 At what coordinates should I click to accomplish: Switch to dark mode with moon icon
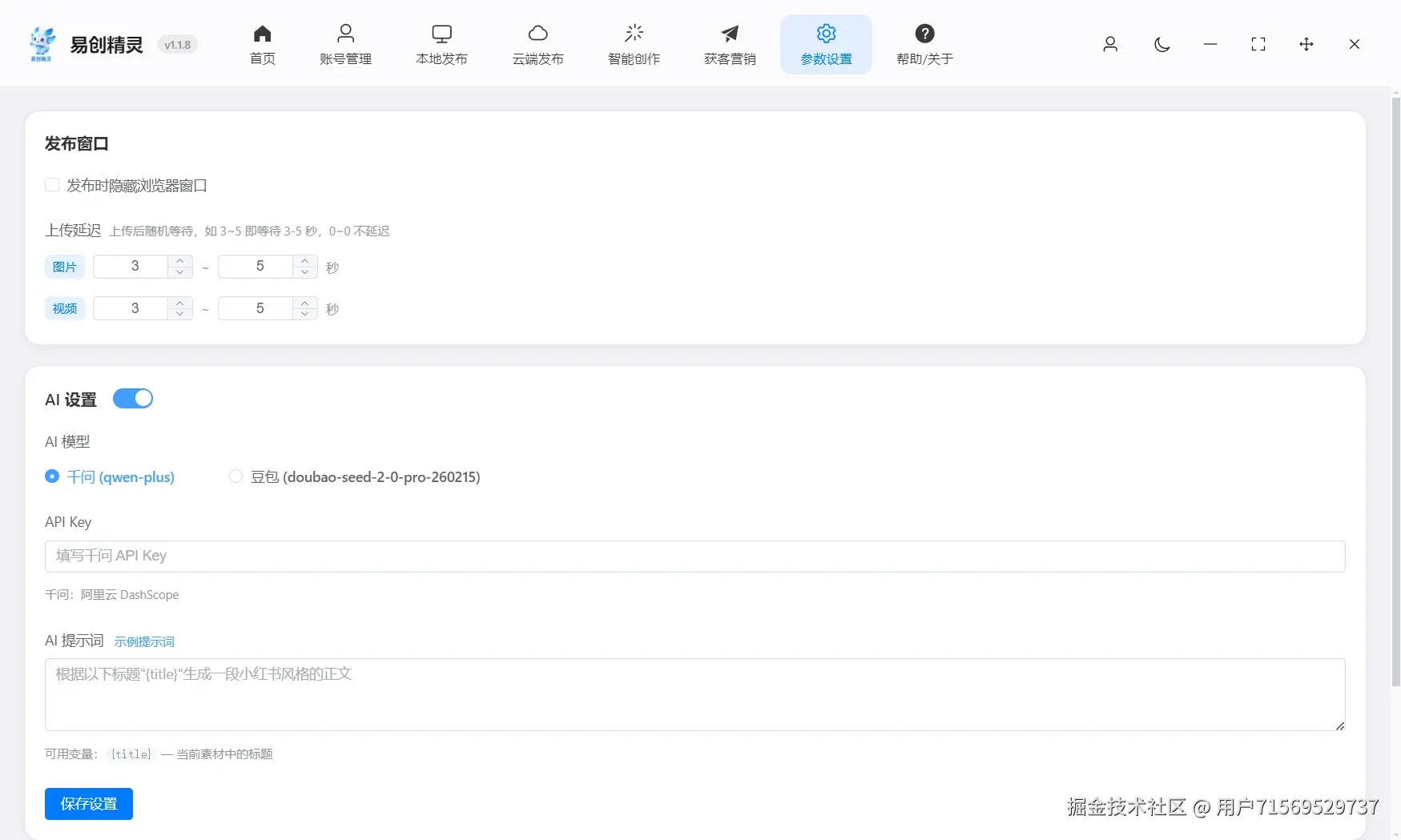(x=1161, y=44)
